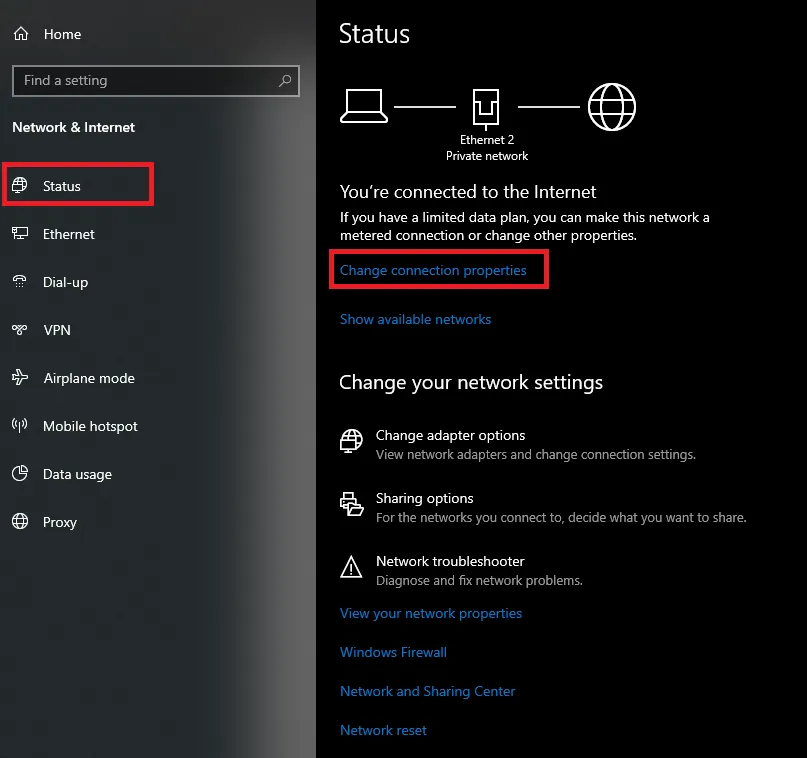The image size is (807, 758).
Task: Click the Network reset link
Action: [x=383, y=730]
